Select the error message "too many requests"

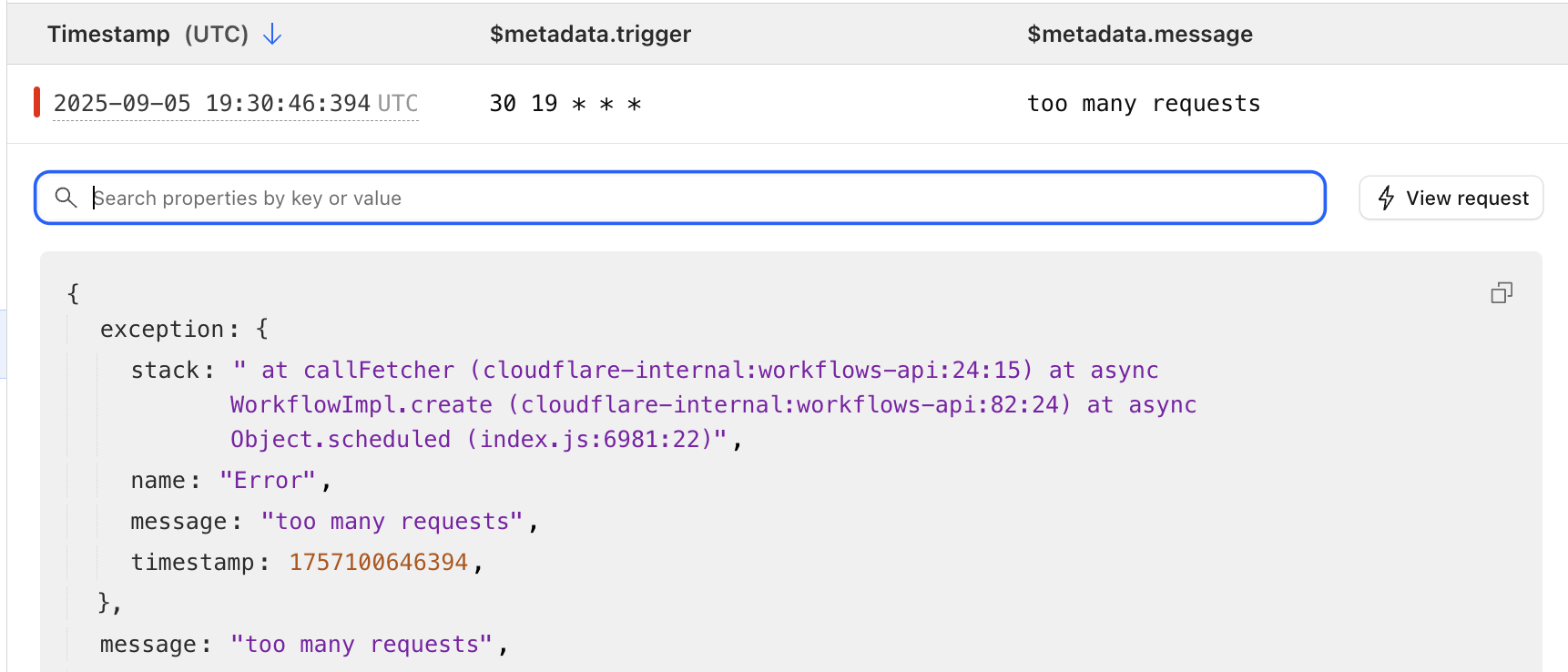point(392,520)
